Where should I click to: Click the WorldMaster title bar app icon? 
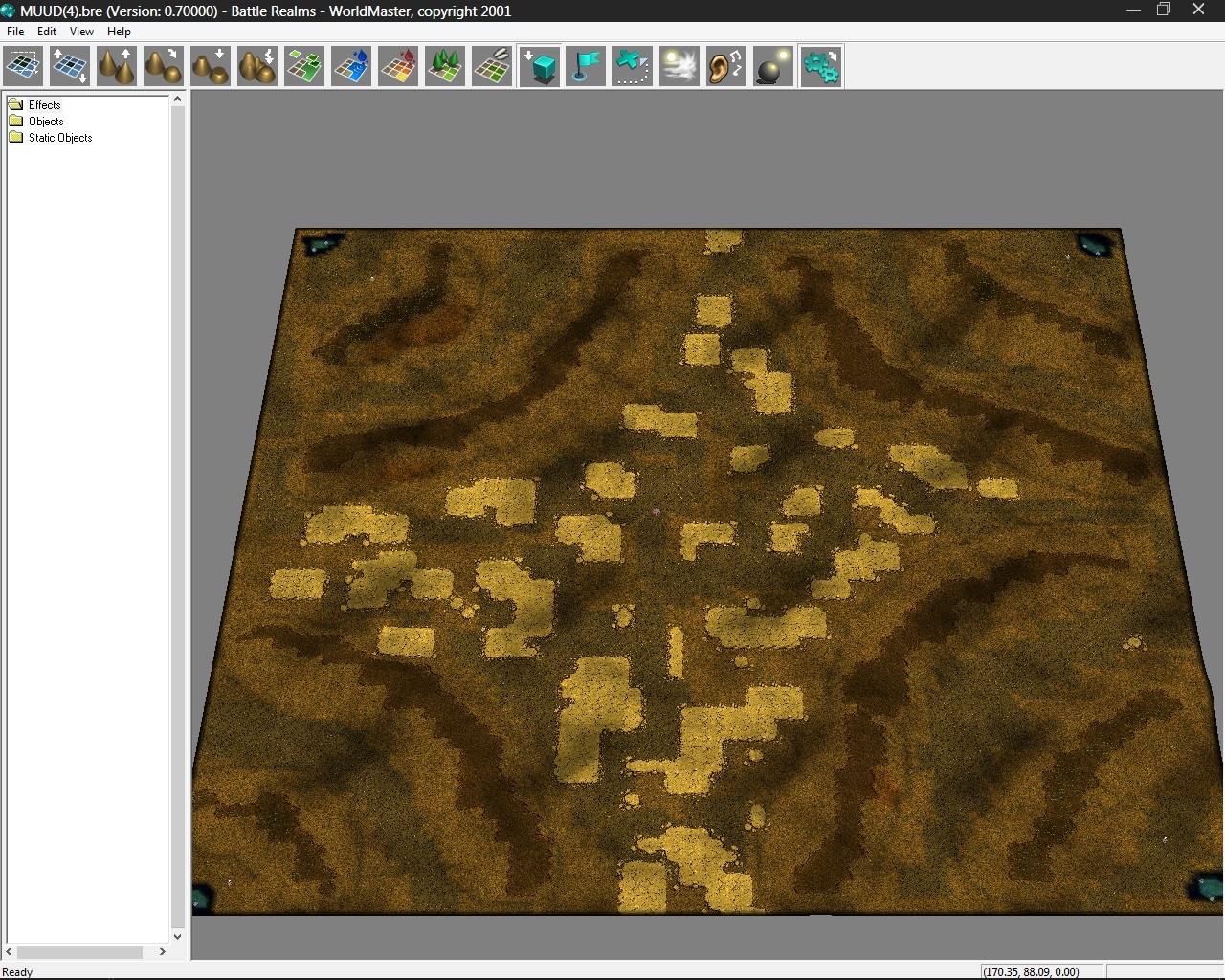(10, 11)
